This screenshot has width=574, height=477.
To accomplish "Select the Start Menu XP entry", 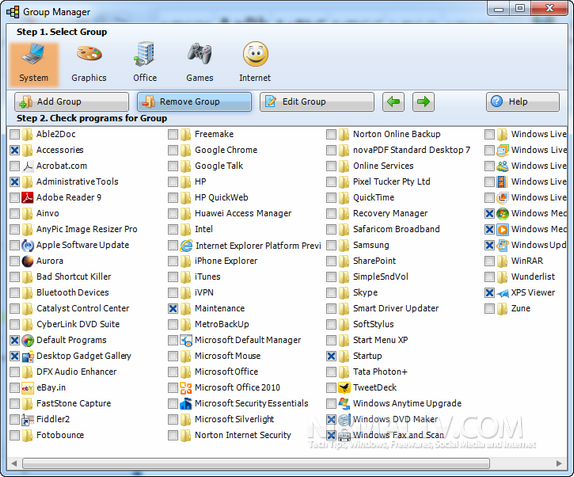I will click(x=380, y=340).
